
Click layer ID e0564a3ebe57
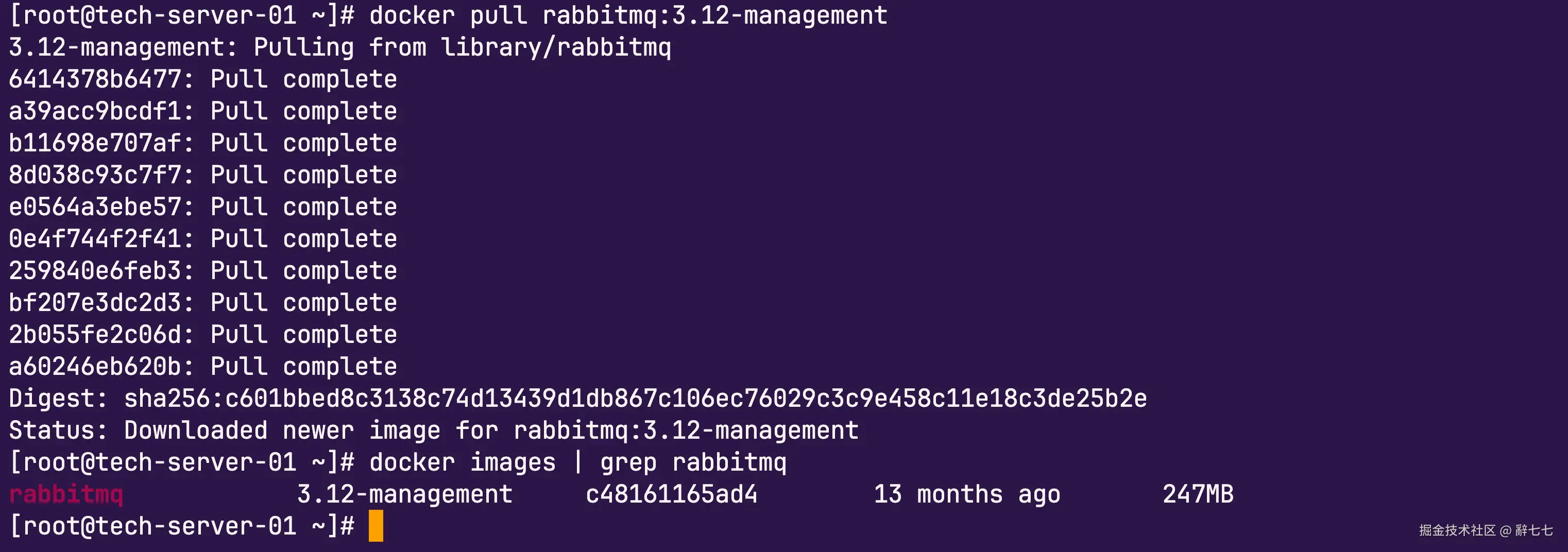coord(95,207)
